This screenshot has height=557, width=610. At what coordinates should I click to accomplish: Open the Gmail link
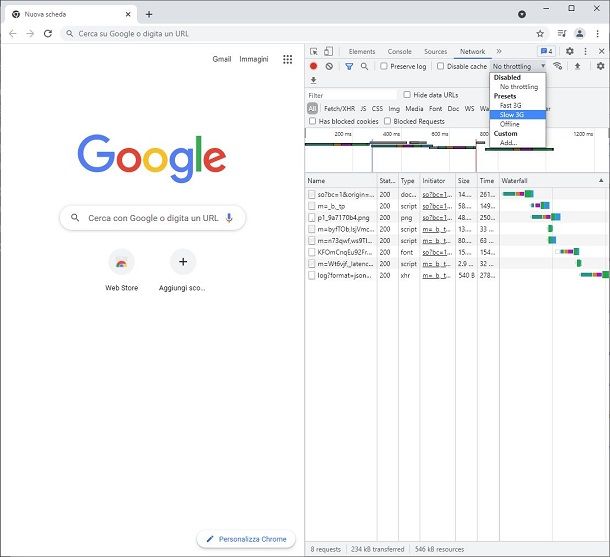click(222, 59)
